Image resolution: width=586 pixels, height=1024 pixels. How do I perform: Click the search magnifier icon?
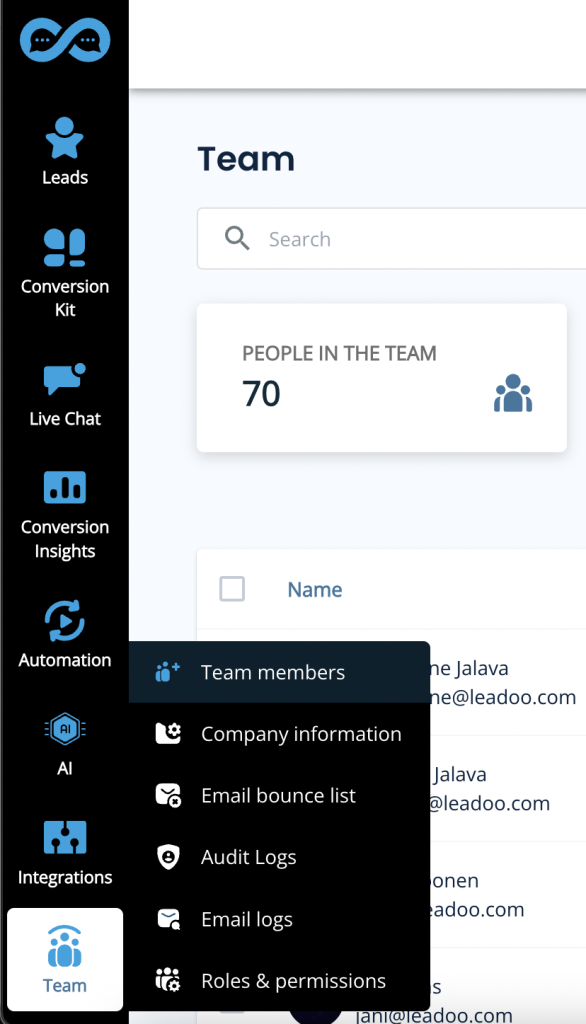click(237, 238)
